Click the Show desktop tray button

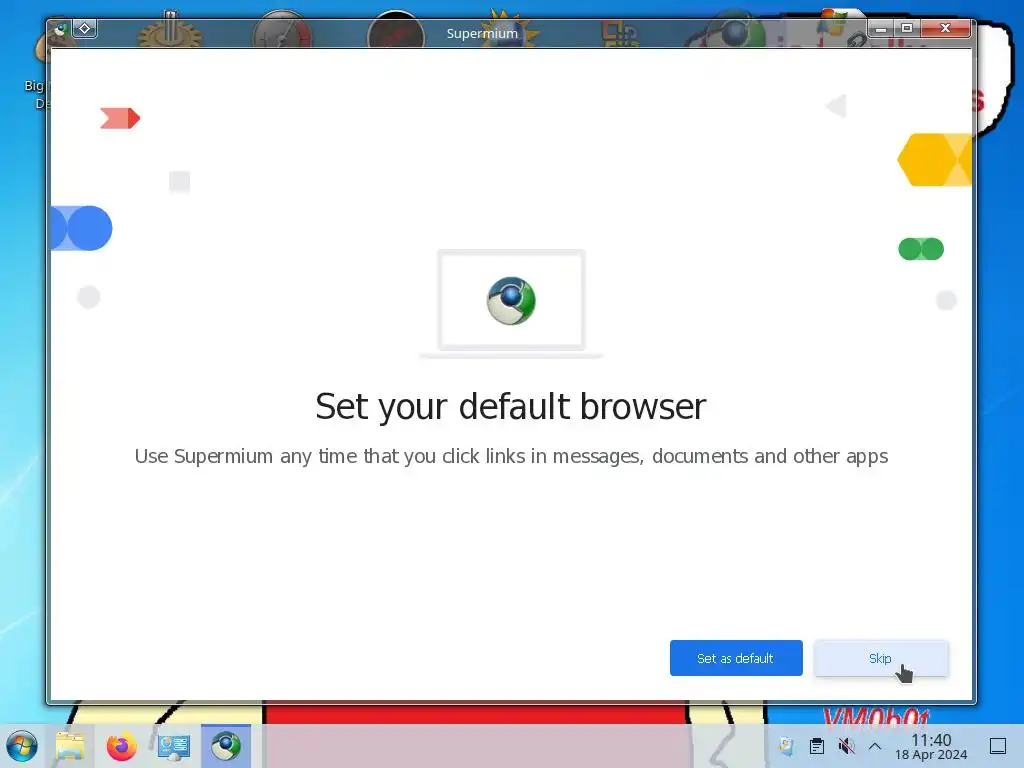[998, 746]
